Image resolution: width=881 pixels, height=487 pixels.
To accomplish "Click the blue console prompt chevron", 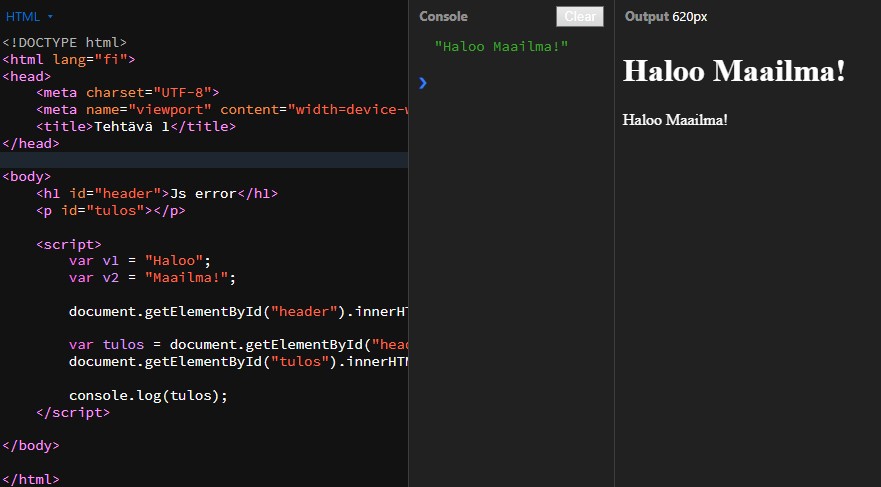I will point(423,82).
